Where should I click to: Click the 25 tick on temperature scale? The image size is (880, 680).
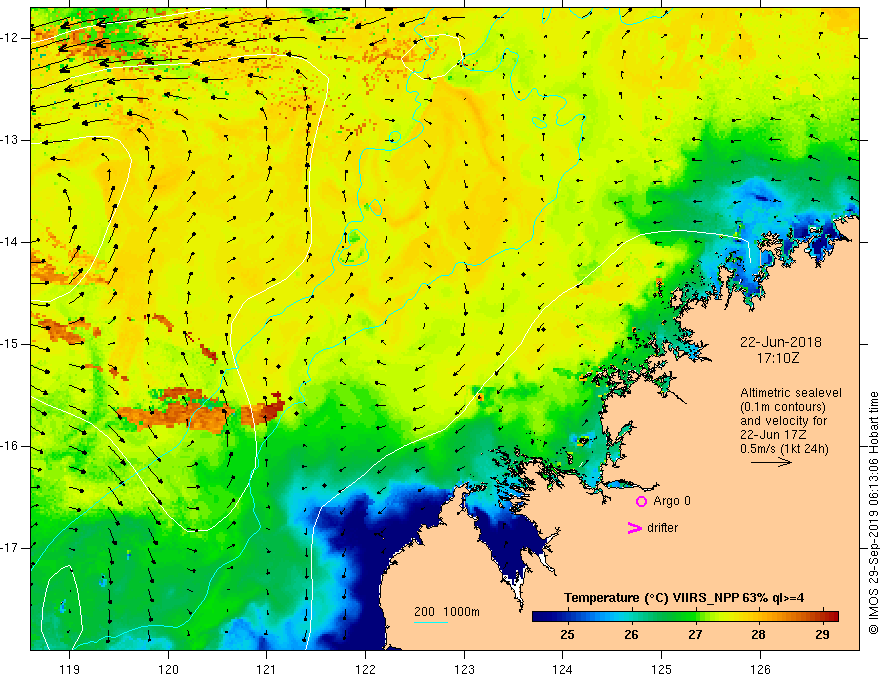click(x=567, y=635)
